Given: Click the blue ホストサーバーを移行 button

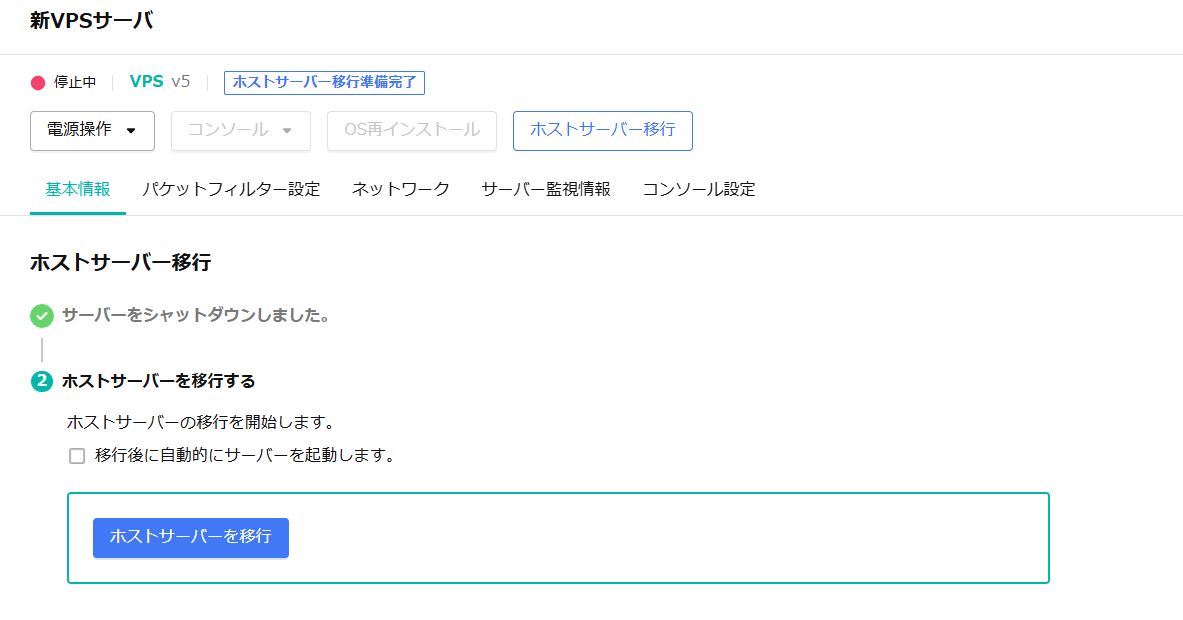Looking at the screenshot, I should coord(190,538).
